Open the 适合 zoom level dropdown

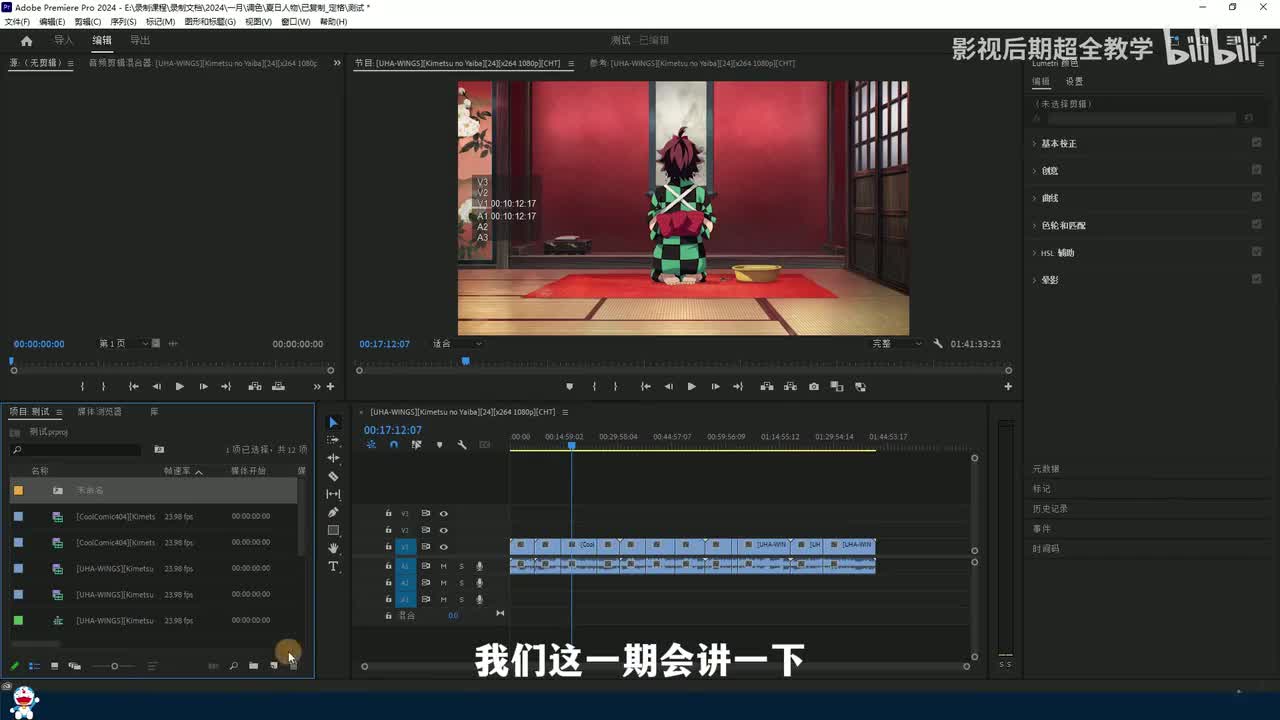coord(457,344)
